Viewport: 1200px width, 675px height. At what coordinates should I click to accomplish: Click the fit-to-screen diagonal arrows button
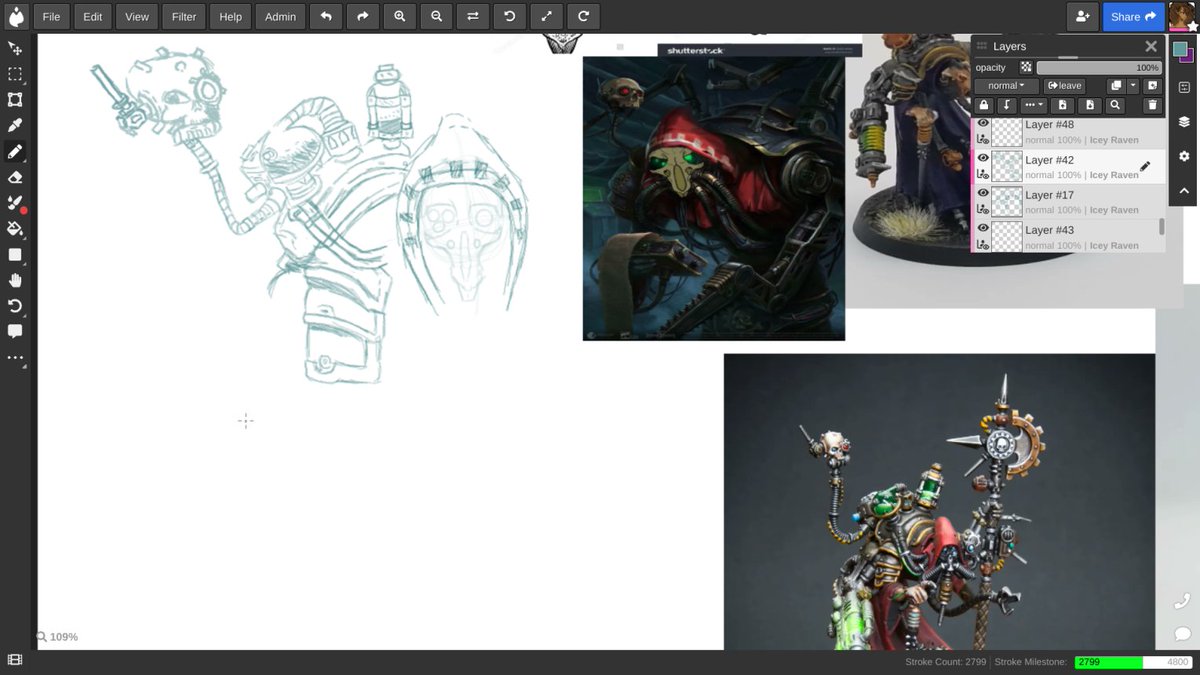tap(546, 16)
